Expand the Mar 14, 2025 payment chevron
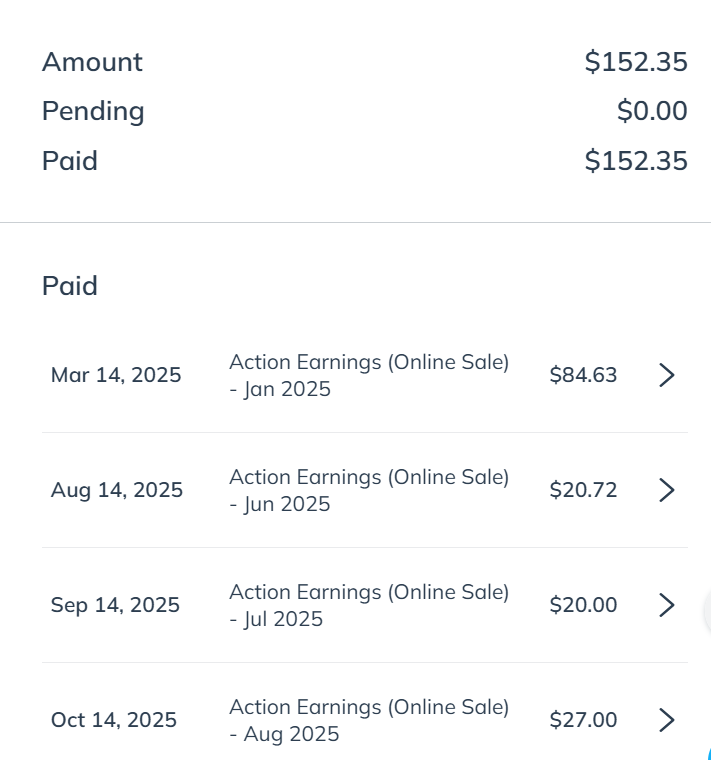711x760 pixels. click(x=667, y=375)
